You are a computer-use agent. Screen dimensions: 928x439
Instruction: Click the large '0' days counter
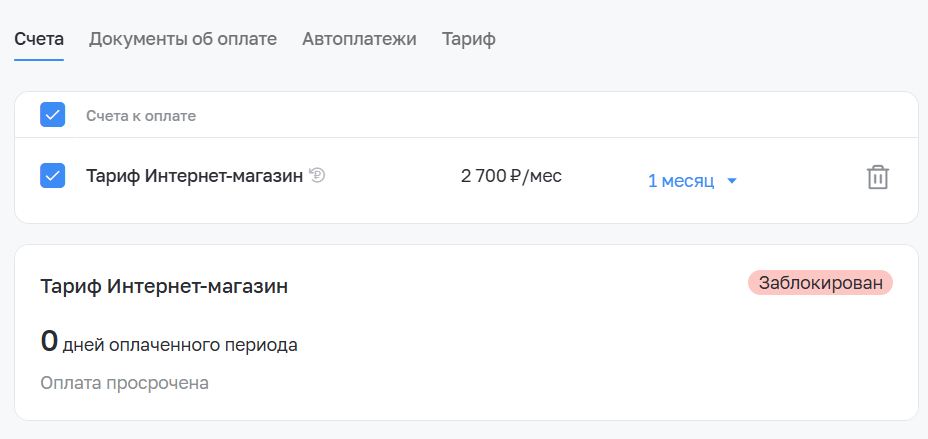(x=49, y=341)
